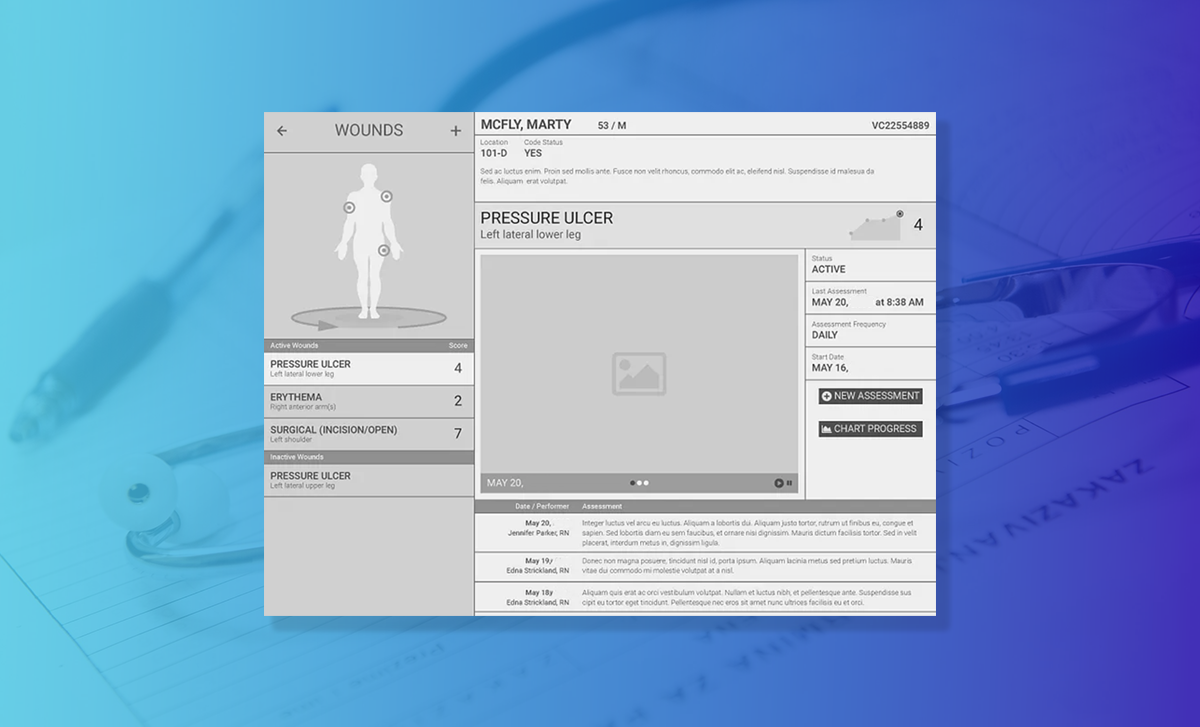Open the May 18 assessment by Edna Strickland
The width and height of the screenshot is (1200, 727).
(705, 597)
